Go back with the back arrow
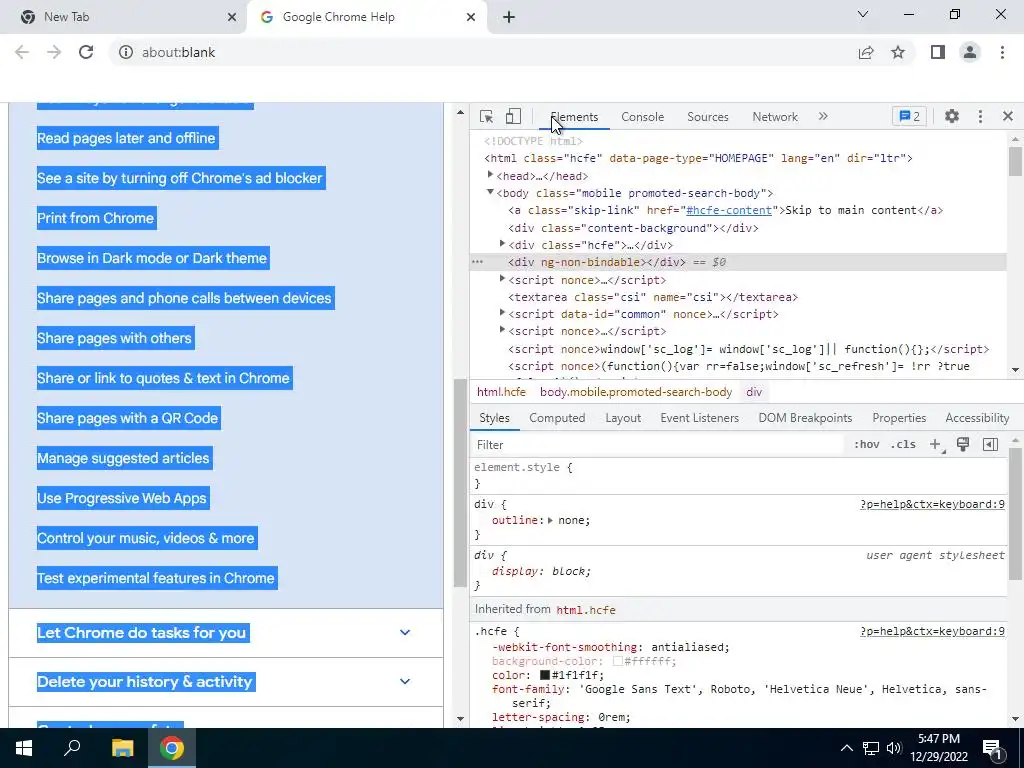 coord(22,52)
